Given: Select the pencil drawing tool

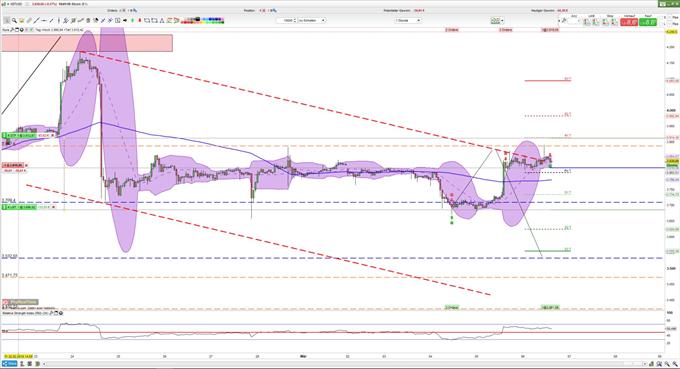Looking at the screenshot, I should click(29, 20).
